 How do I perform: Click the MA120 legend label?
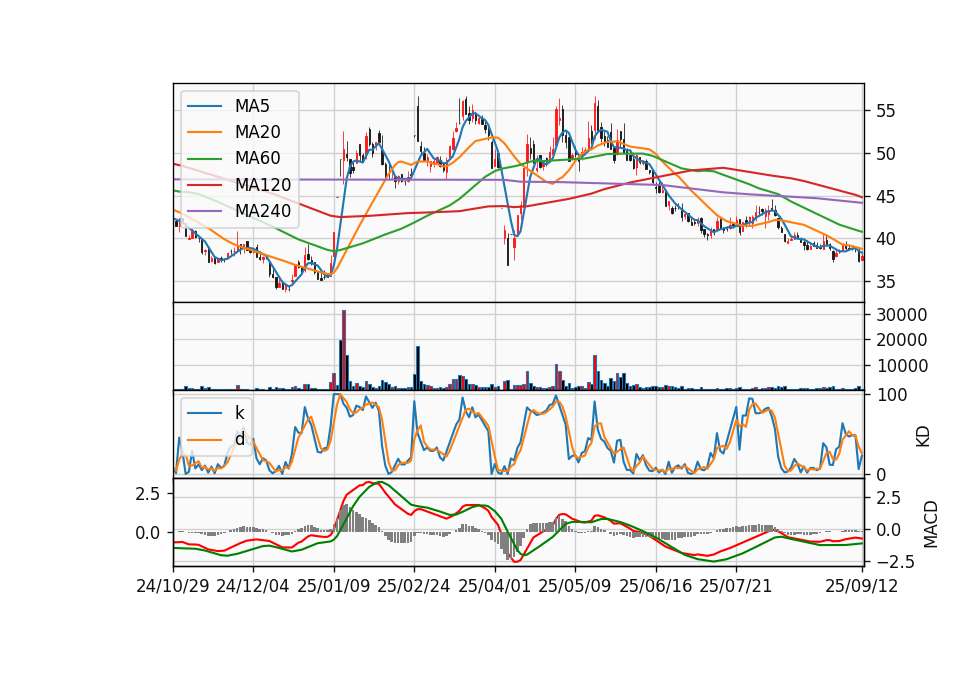point(263,185)
